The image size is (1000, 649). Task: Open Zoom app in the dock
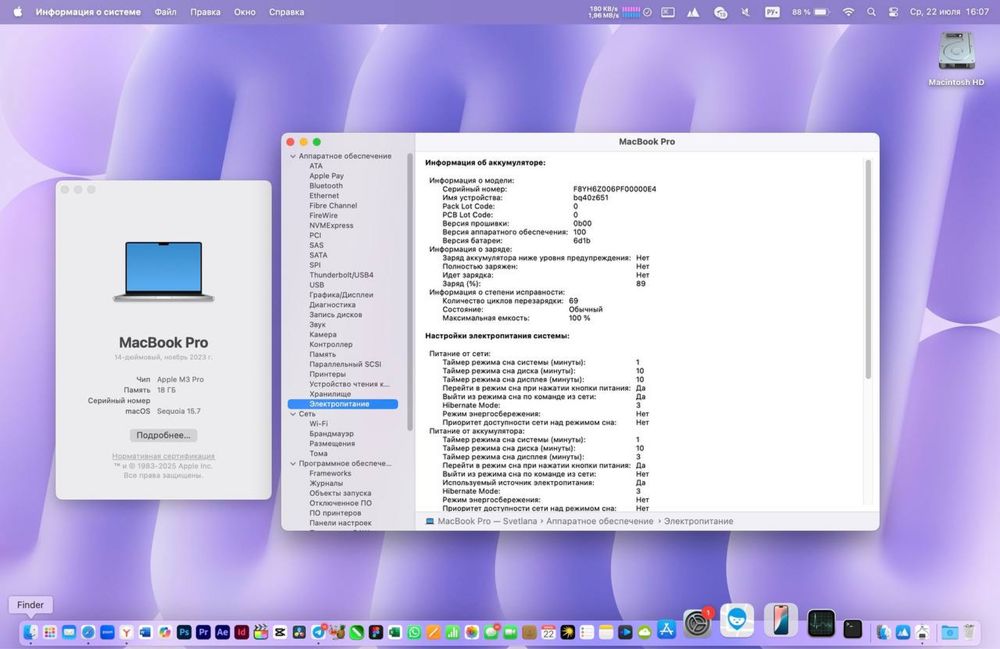pos(107,632)
